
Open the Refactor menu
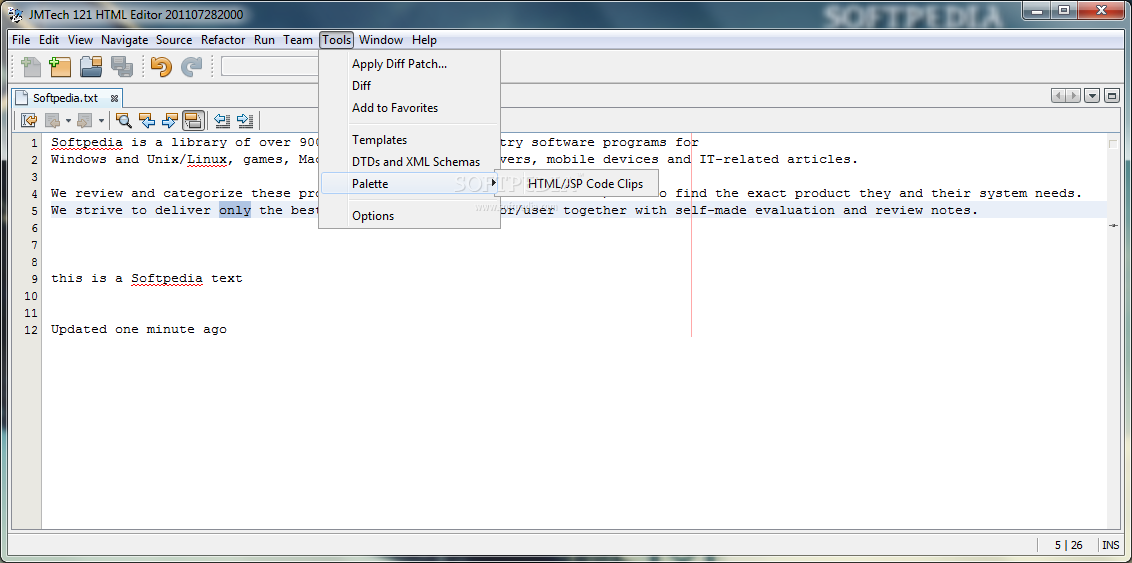[223, 40]
